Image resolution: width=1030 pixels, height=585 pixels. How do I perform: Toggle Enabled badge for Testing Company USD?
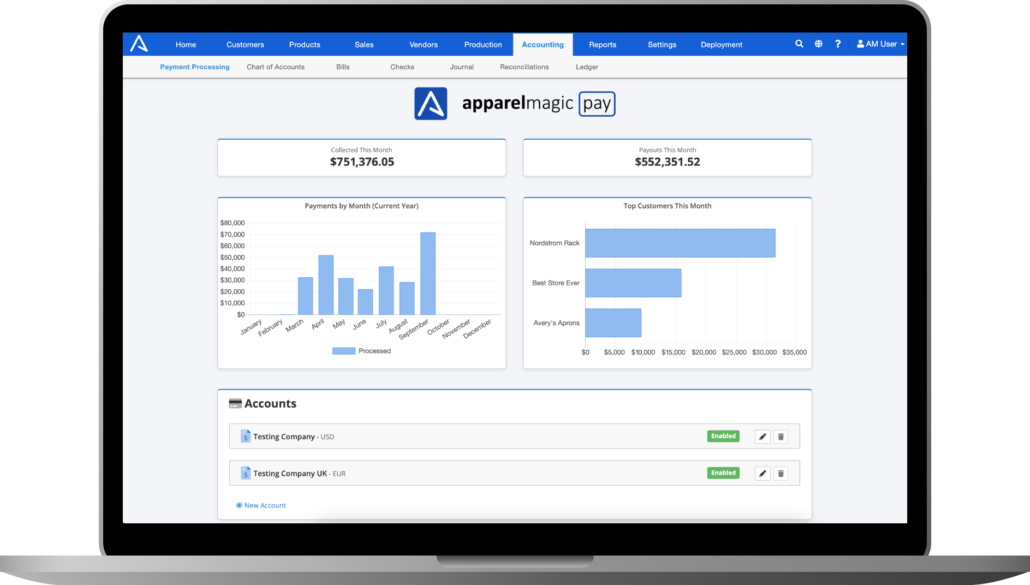(x=723, y=436)
